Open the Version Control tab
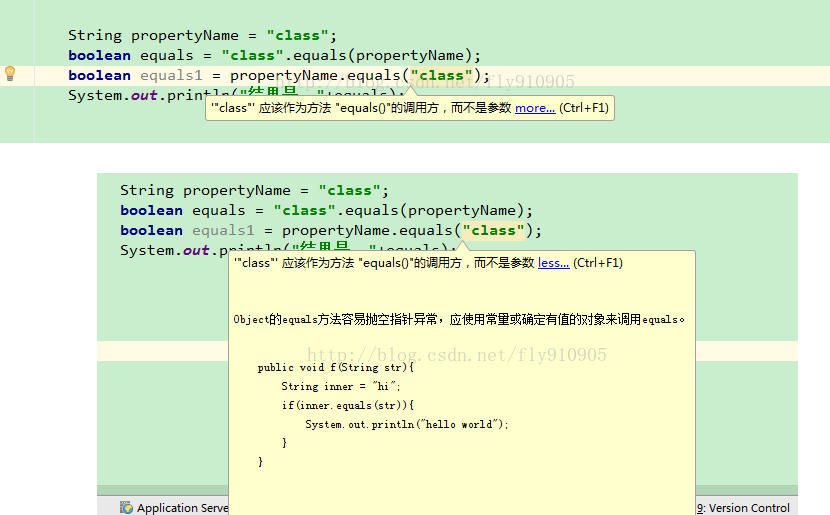Screen dimensions: 830x515 click(743, 508)
